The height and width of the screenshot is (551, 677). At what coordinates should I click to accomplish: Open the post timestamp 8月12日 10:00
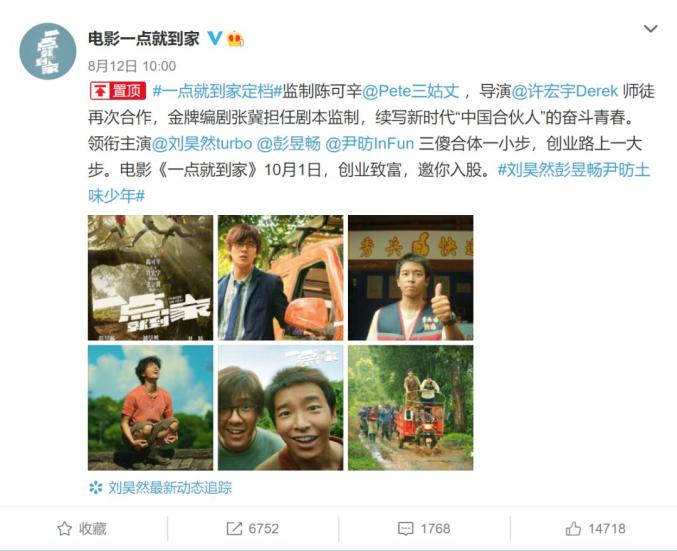pos(132,66)
